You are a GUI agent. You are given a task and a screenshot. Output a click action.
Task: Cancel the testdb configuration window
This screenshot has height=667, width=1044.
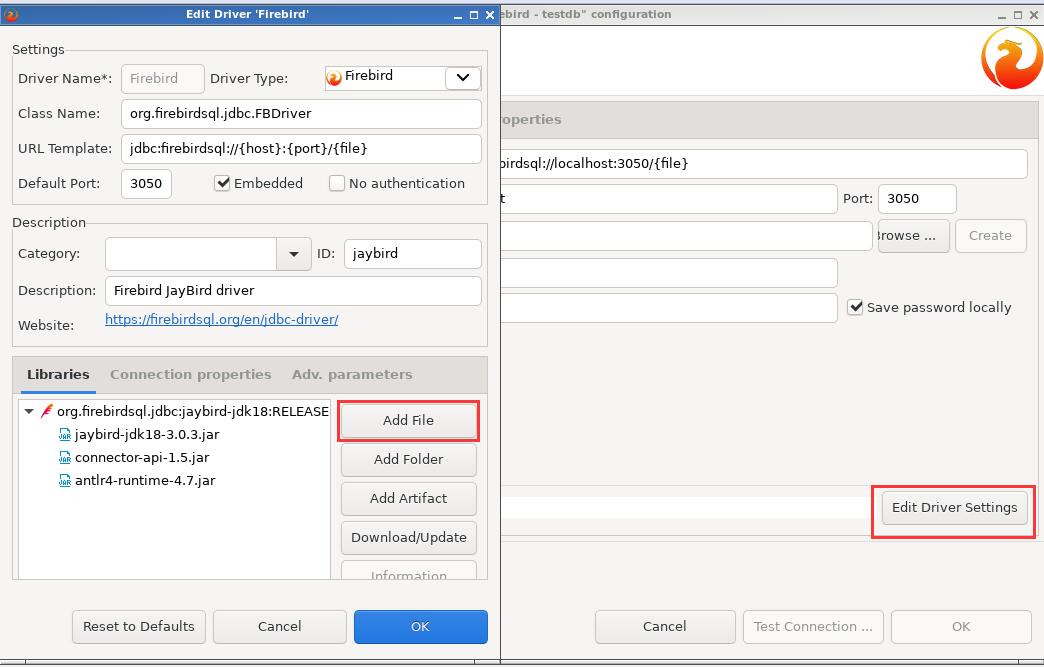[664, 626]
